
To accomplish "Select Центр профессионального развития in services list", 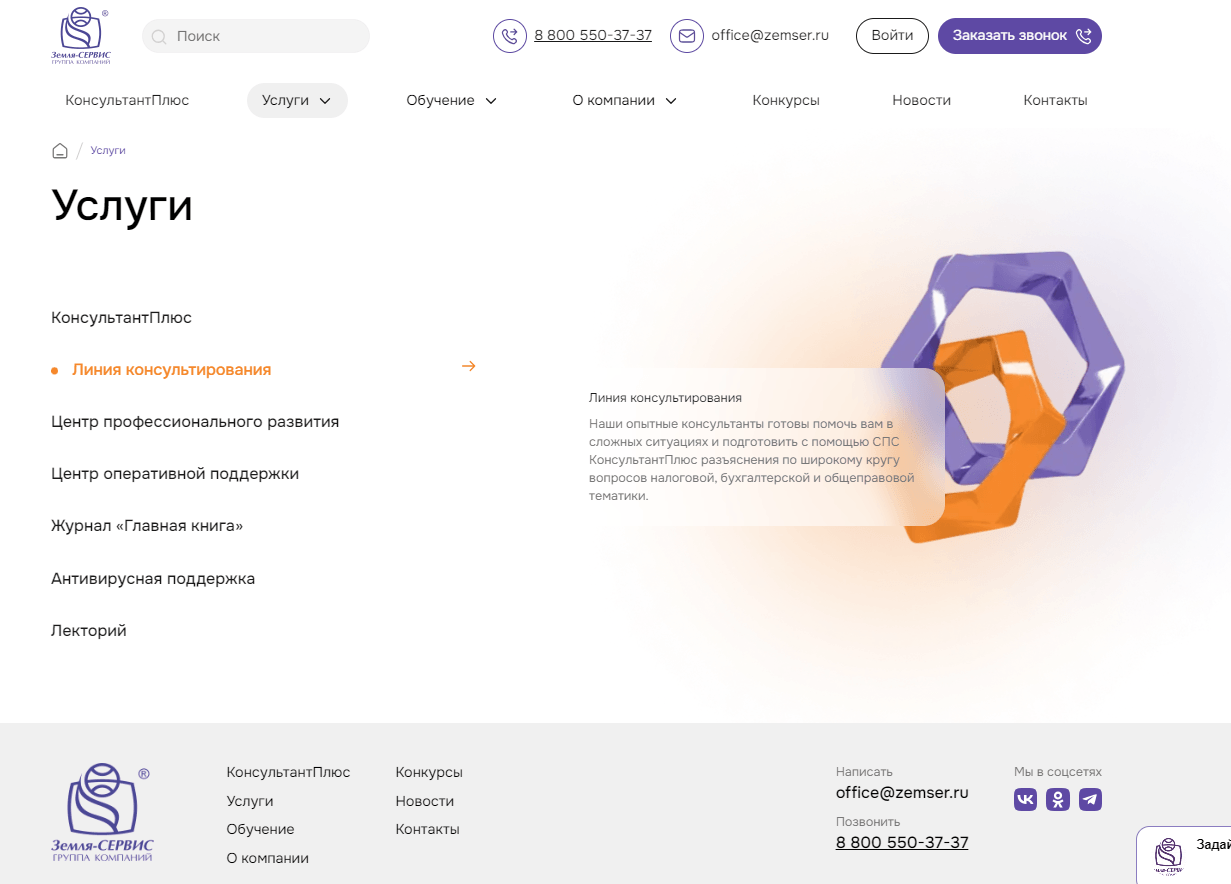I will coord(195,422).
